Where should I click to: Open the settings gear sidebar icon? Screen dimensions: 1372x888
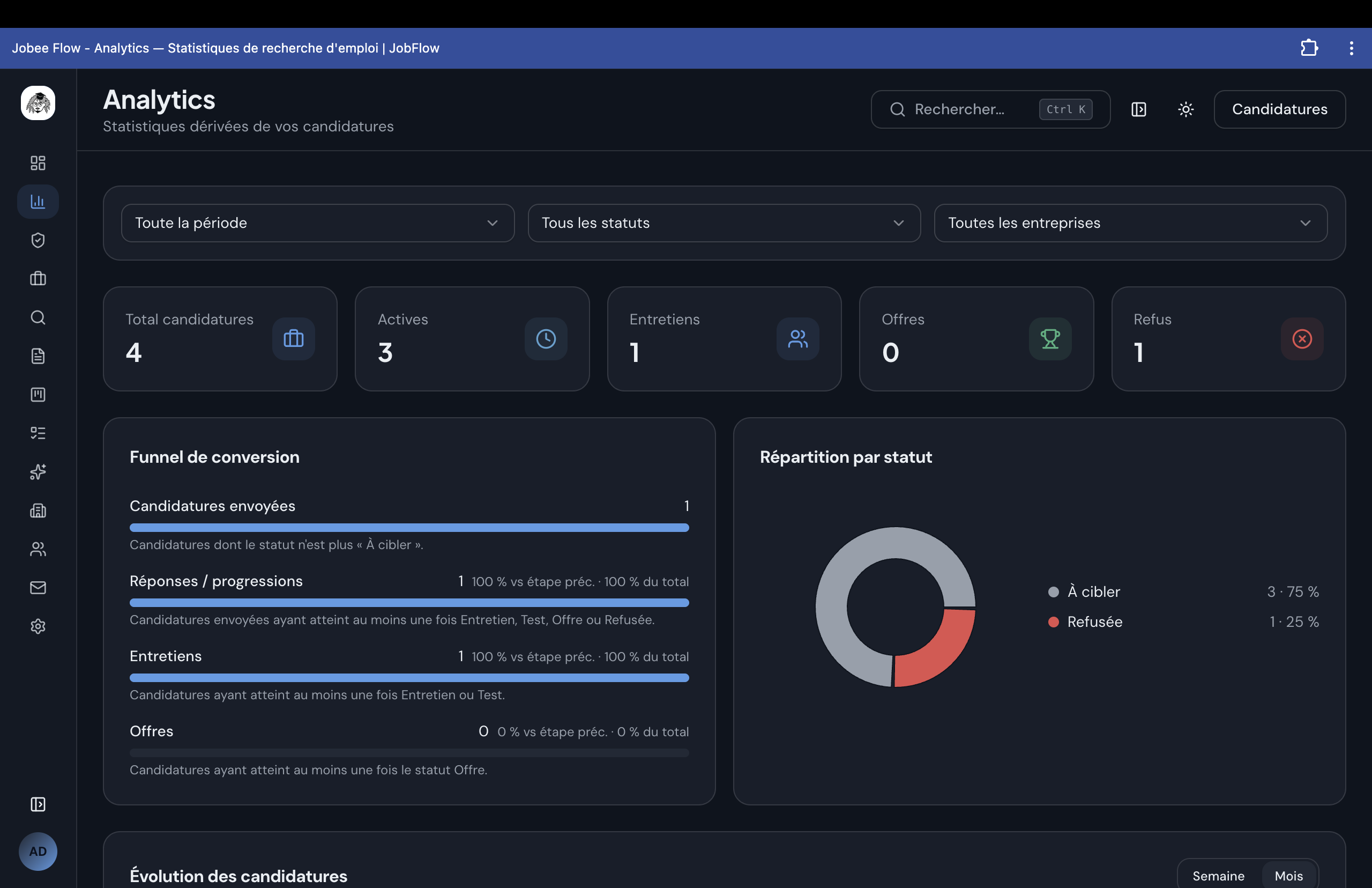click(x=38, y=626)
